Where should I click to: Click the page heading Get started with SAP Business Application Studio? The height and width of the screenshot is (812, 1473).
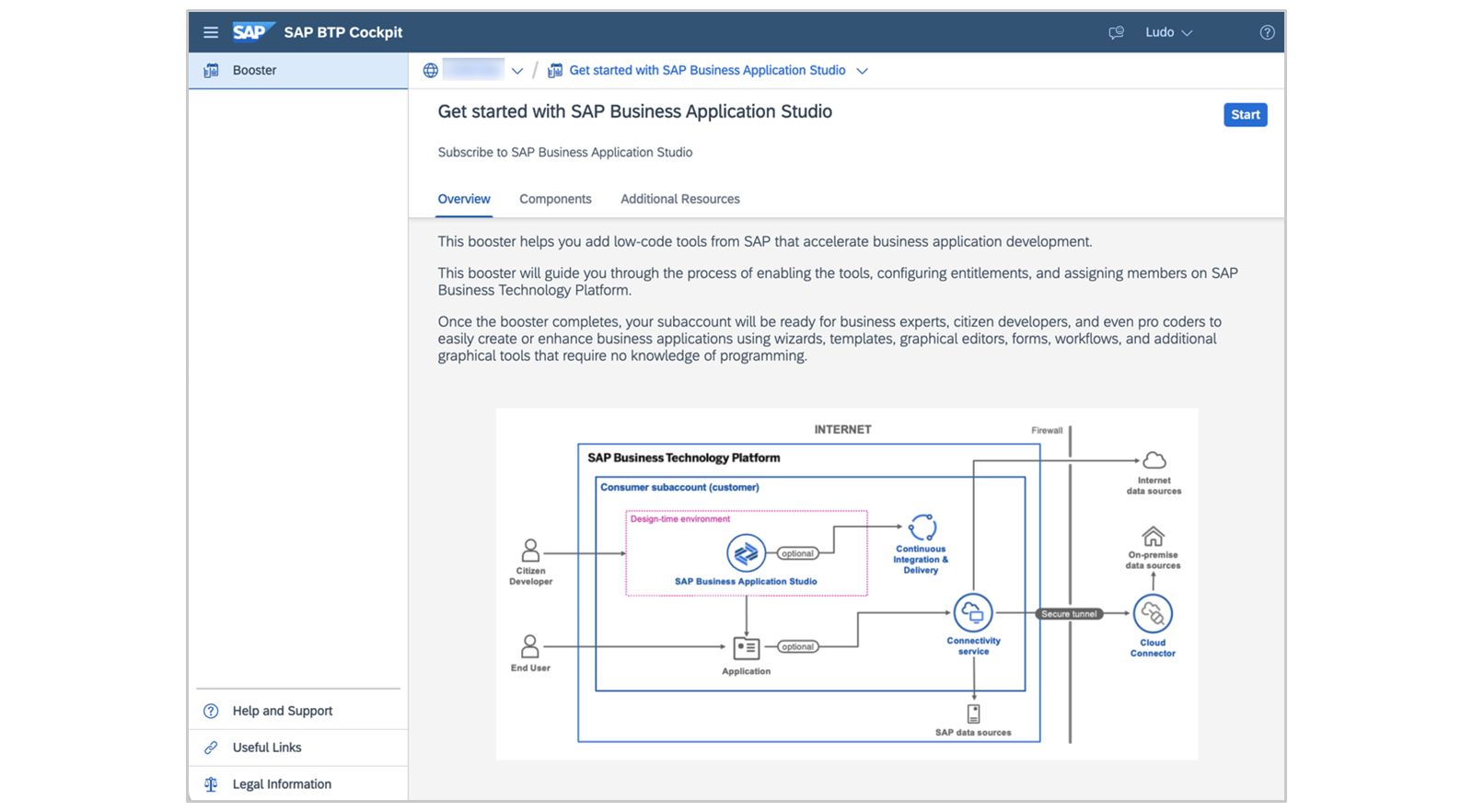click(635, 111)
